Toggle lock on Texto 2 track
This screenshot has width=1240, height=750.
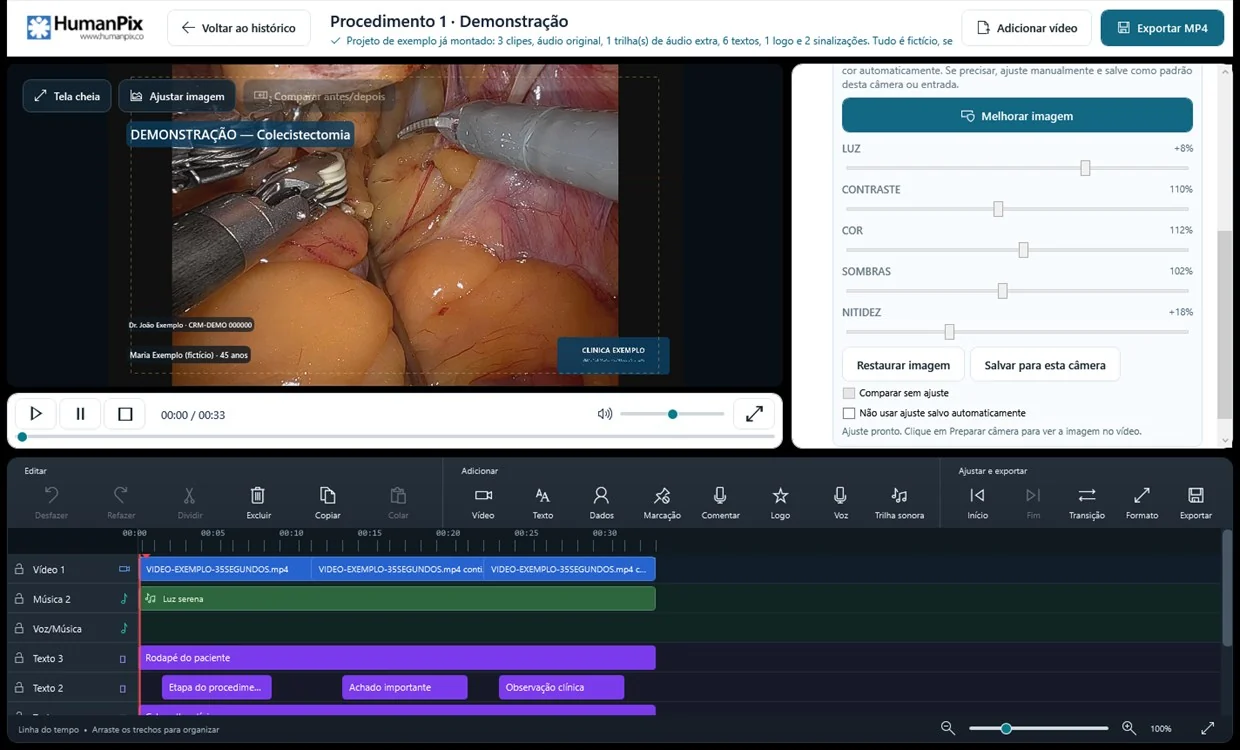pos(18,688)
